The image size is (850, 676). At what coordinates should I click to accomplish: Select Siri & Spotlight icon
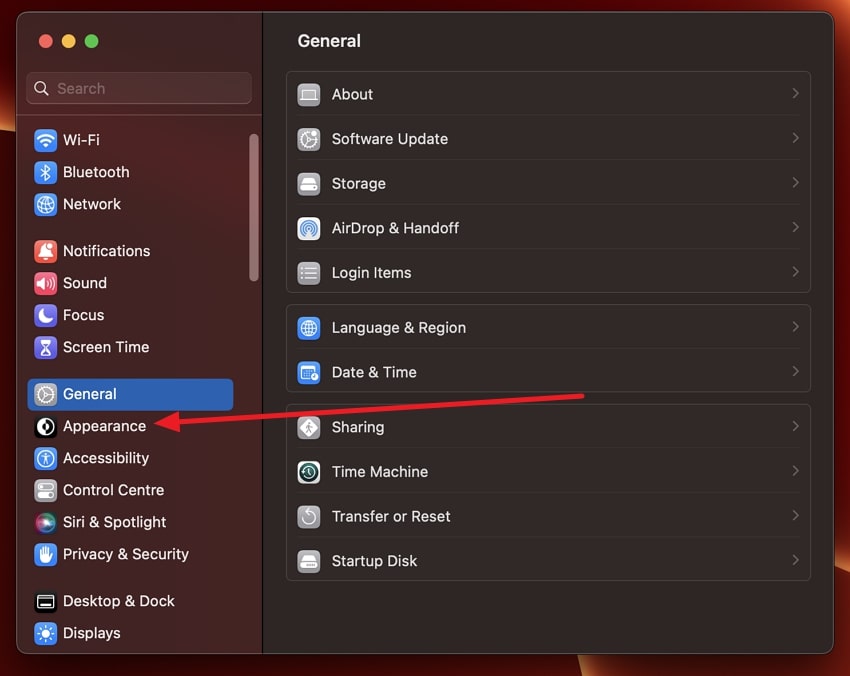(x=44, y=522)
